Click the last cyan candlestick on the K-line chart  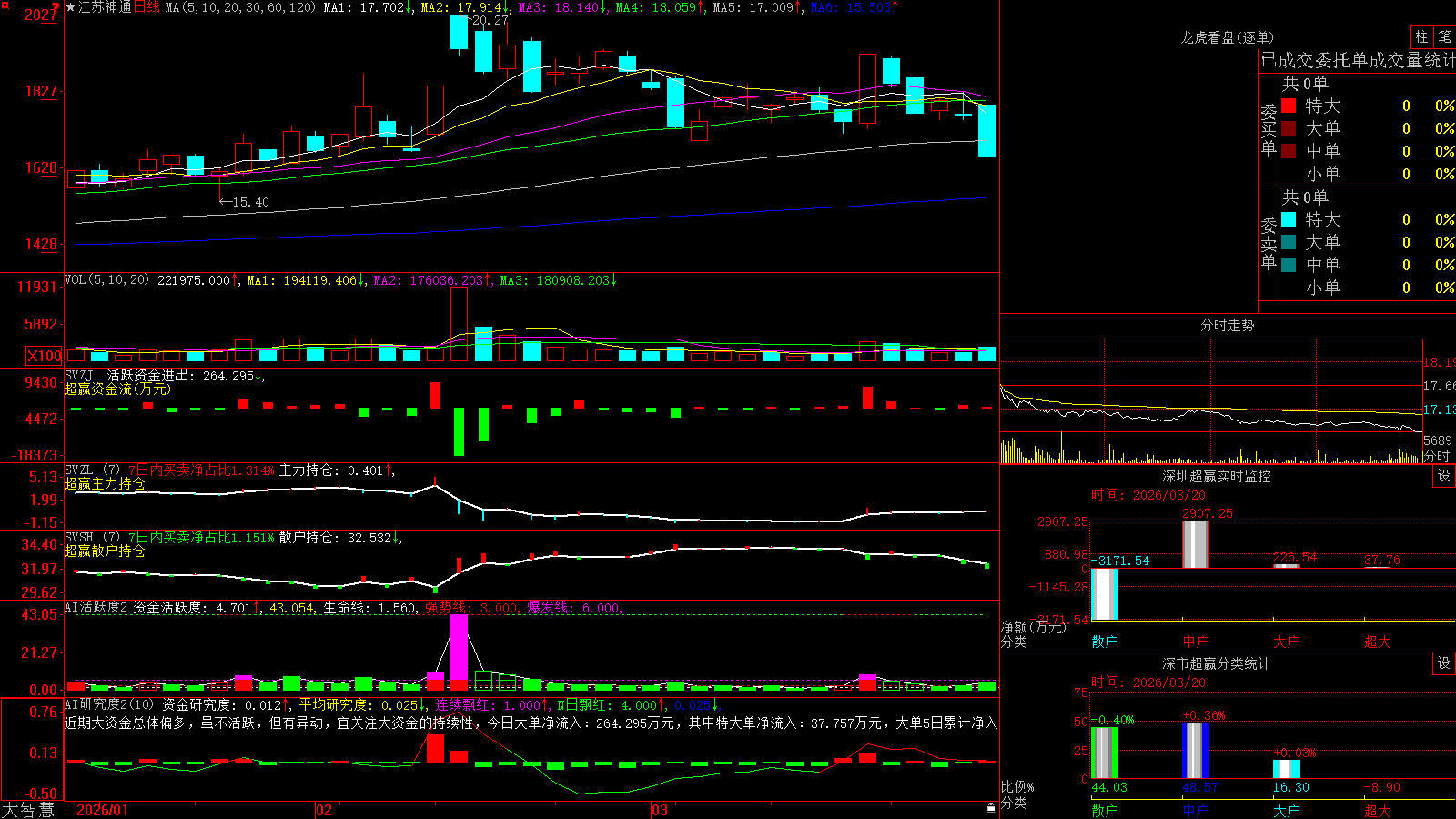[x=986, y=130]
